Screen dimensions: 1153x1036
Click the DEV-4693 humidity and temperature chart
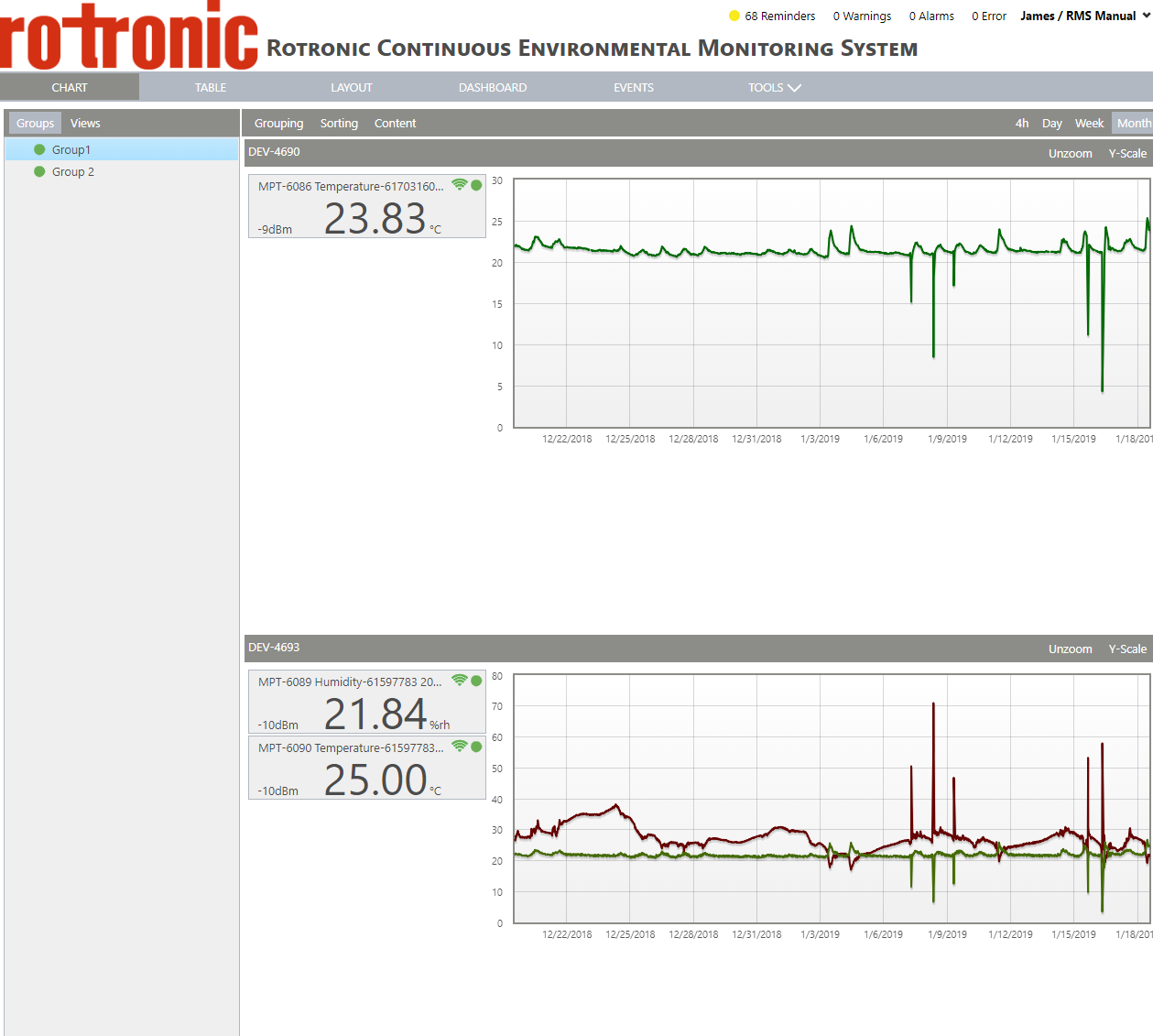click(x=832, y=799)
